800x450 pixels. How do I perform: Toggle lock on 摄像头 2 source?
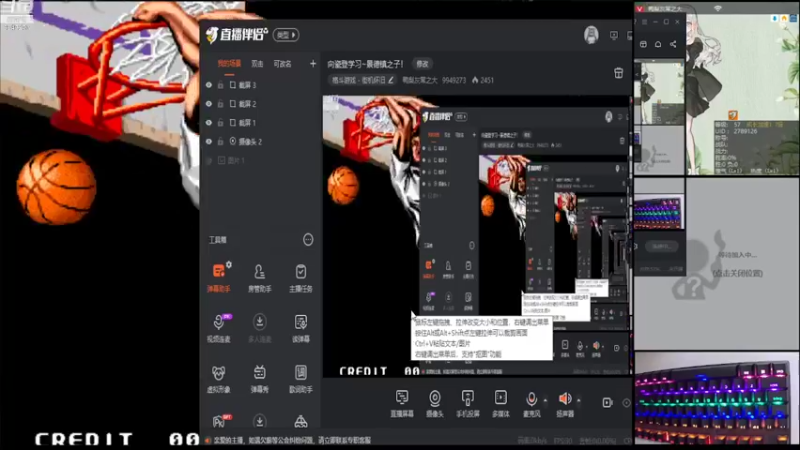[x=220, y=141]
